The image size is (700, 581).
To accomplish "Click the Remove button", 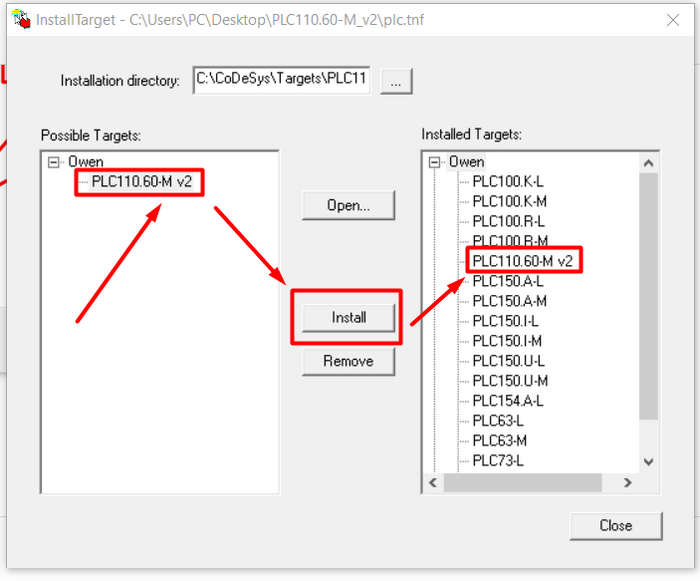I will 348,361.
